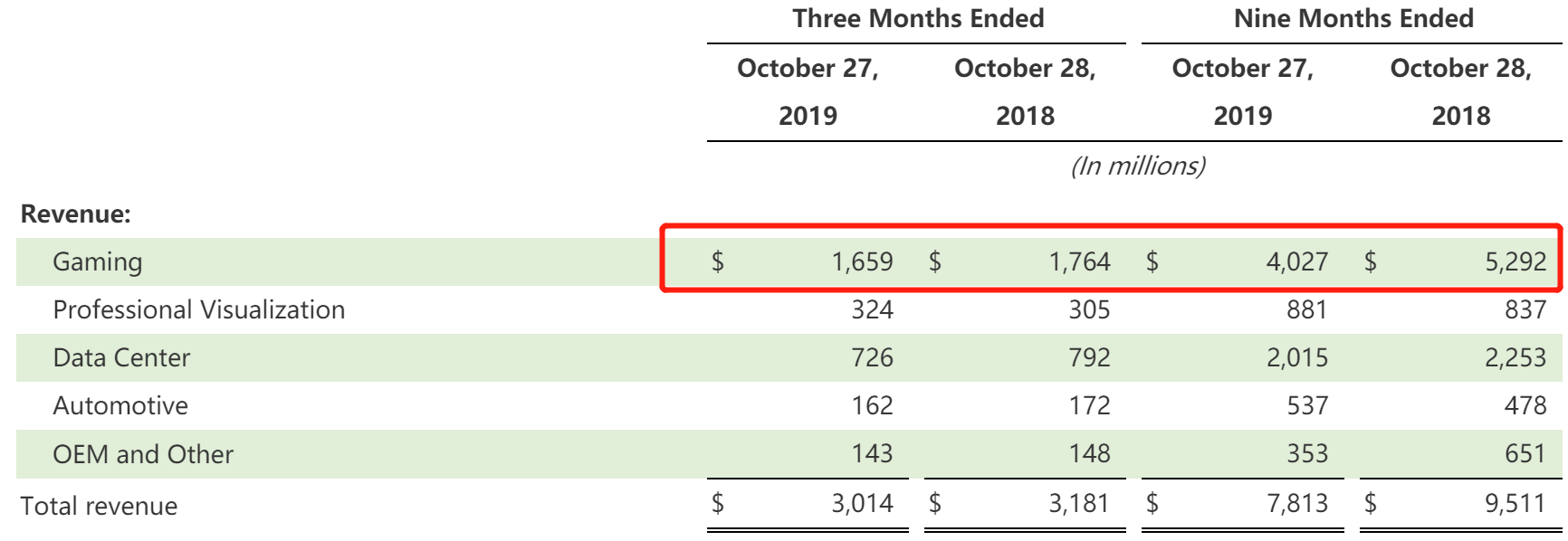
Task: Click Gaming value 5,292
Action: [x=1515, y=262]
